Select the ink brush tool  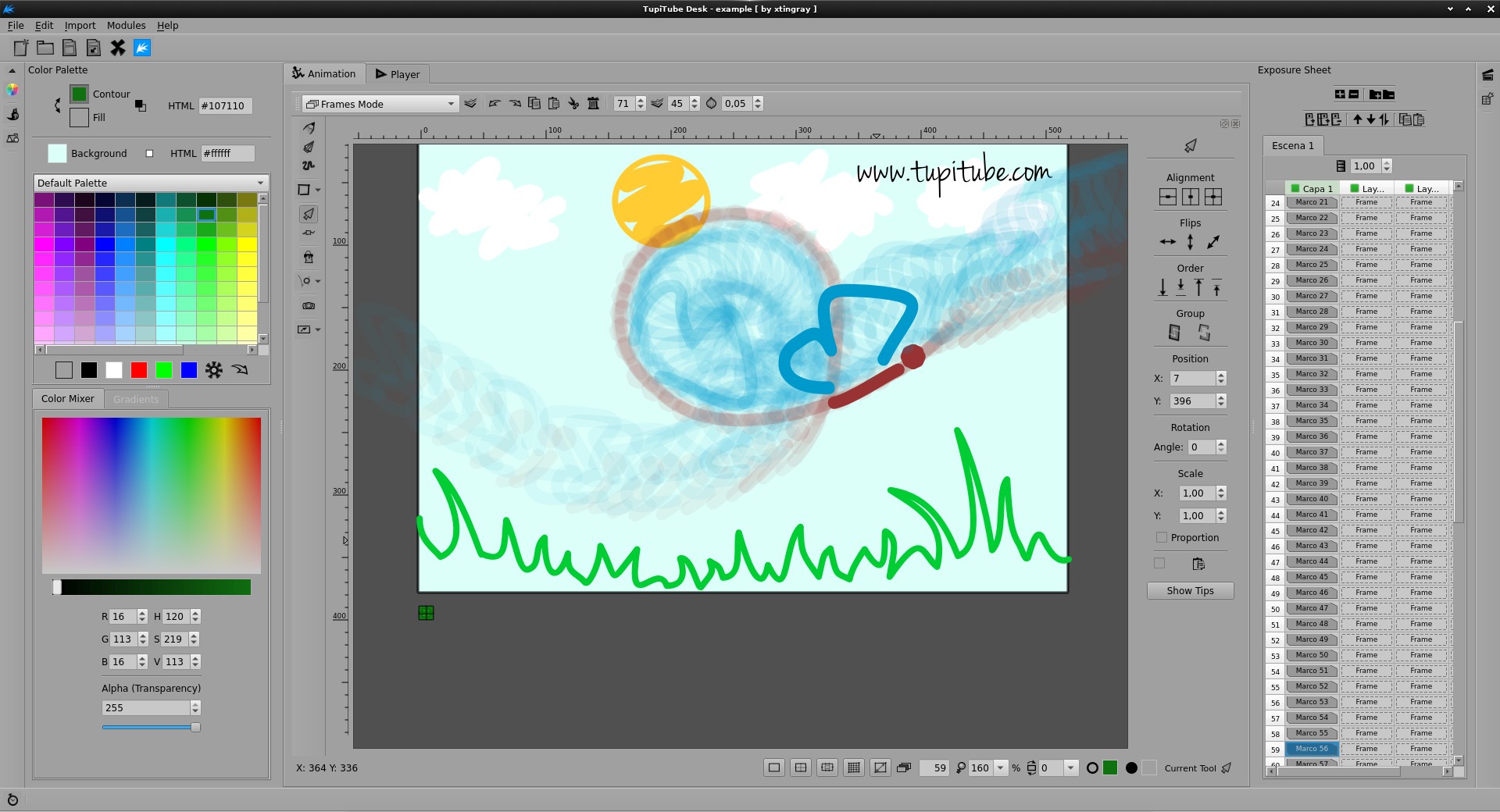point(309,147)
